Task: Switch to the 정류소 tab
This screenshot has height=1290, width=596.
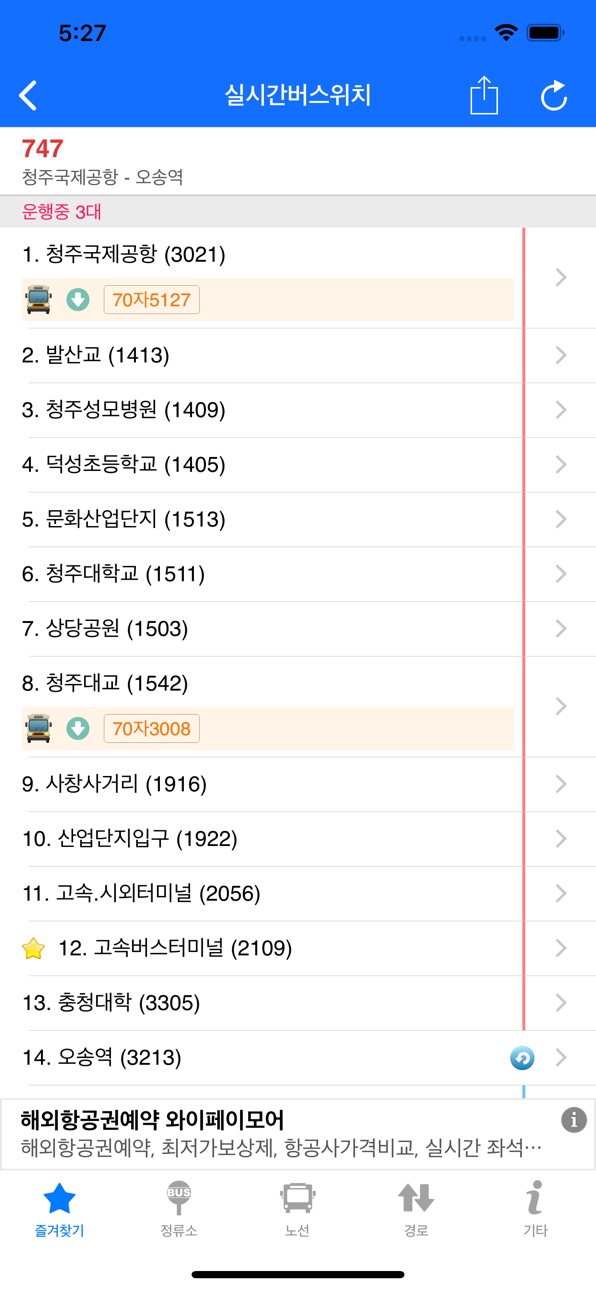Action: point(178,1210)
